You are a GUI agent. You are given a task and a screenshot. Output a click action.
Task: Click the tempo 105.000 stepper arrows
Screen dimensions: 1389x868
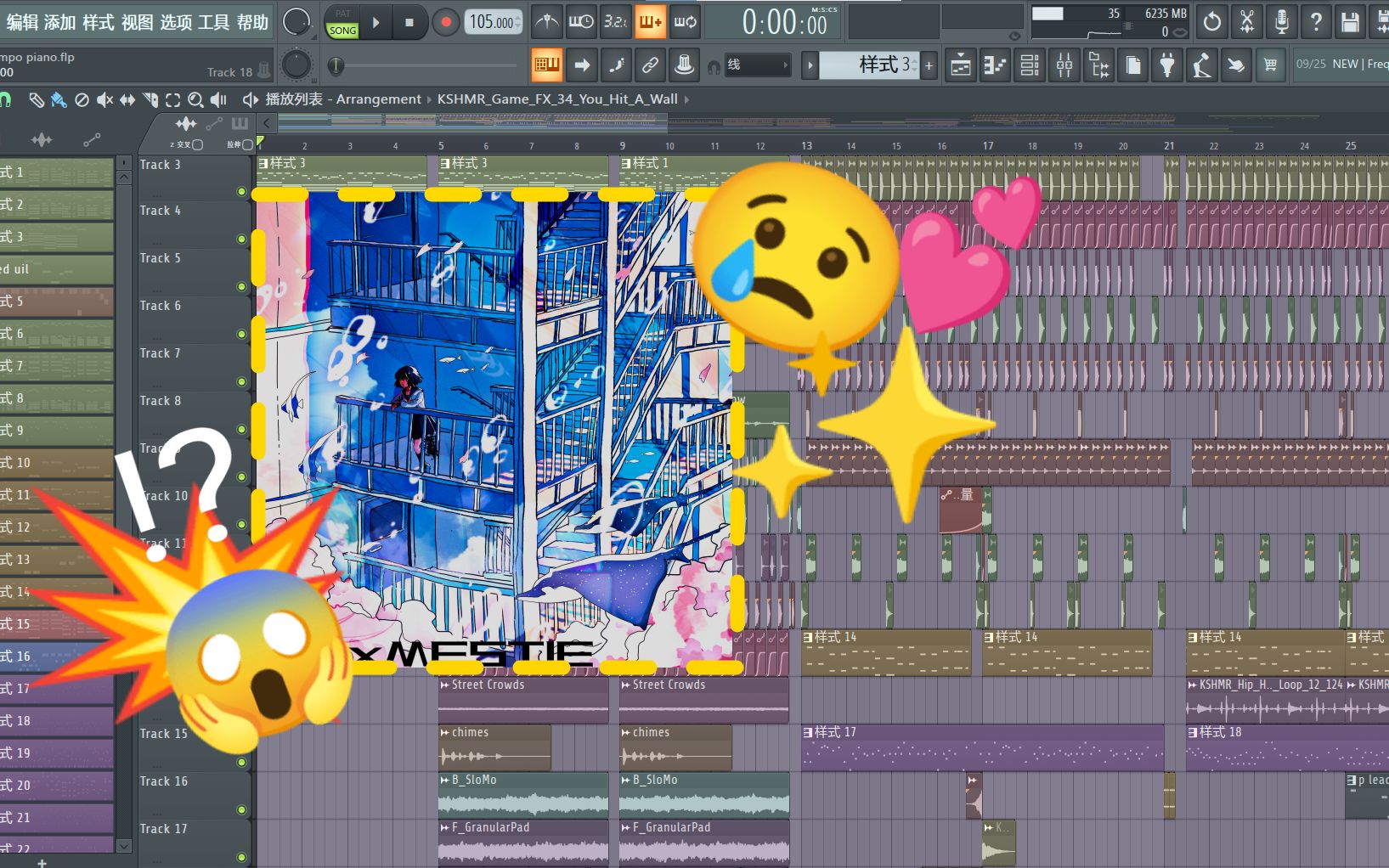[x=518, y=22]
